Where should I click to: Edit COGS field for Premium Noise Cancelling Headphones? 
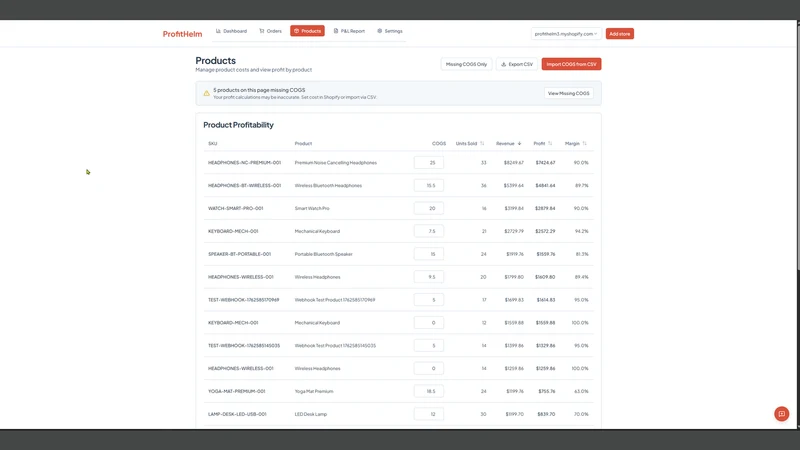point(429,163)
